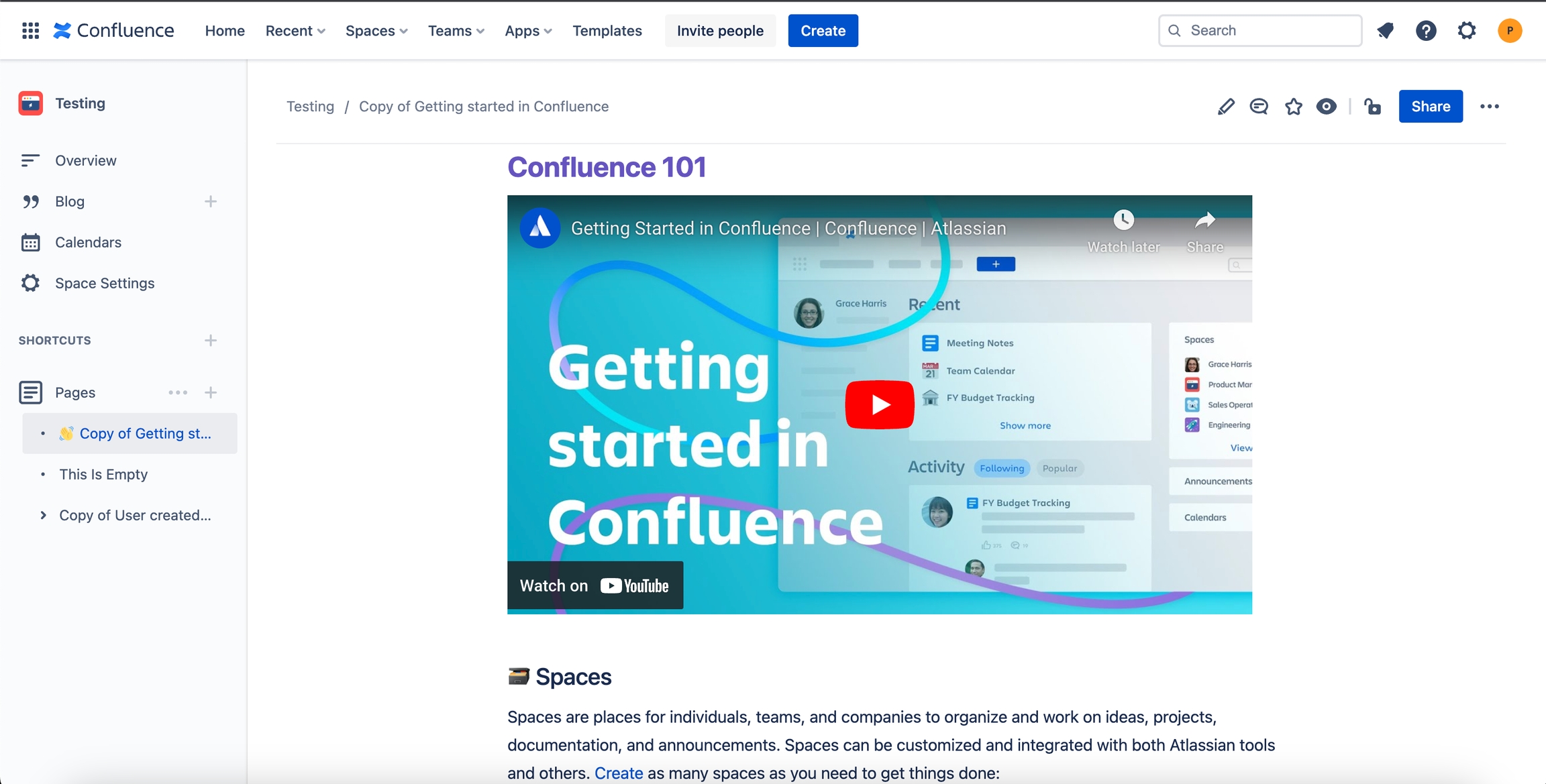Image resolution: width=1546 pixels, height=784 pixels.
Task: Click the Create link in Spaces paragraph
Action: 618,773
